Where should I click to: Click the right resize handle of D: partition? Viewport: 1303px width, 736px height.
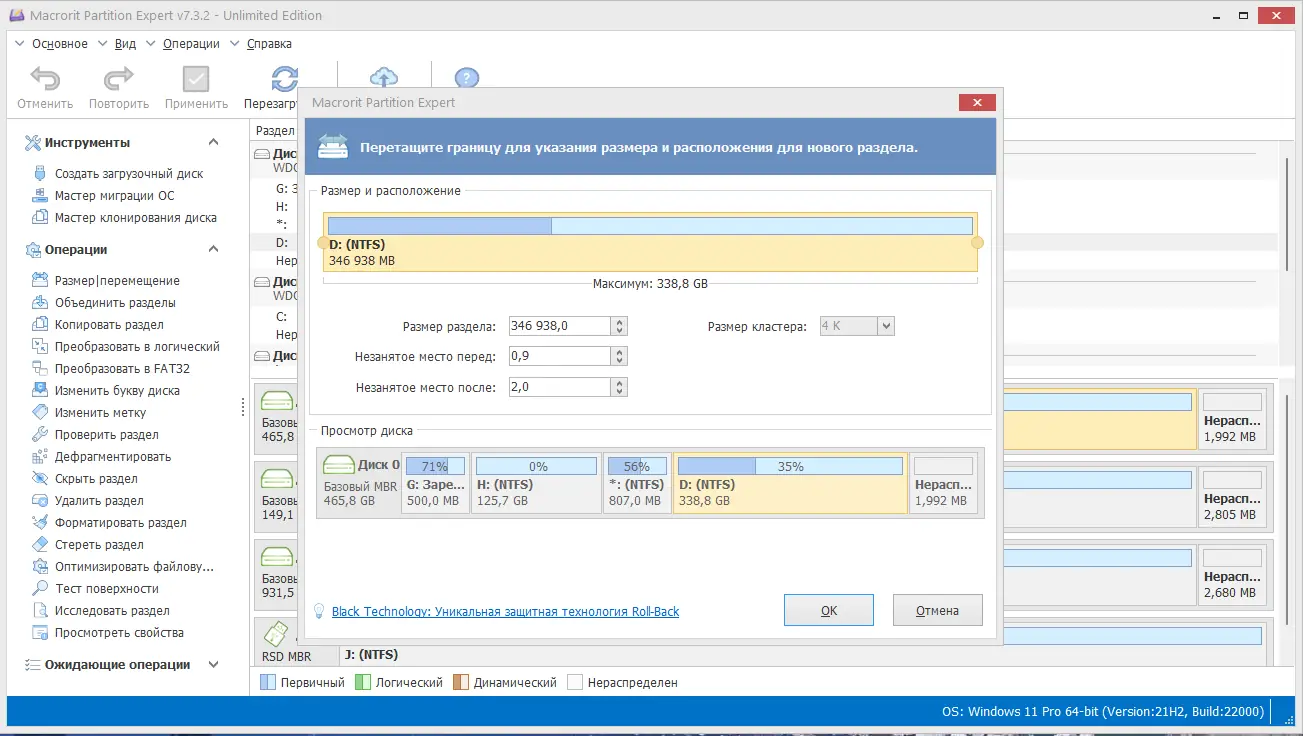tap(978, 242)
